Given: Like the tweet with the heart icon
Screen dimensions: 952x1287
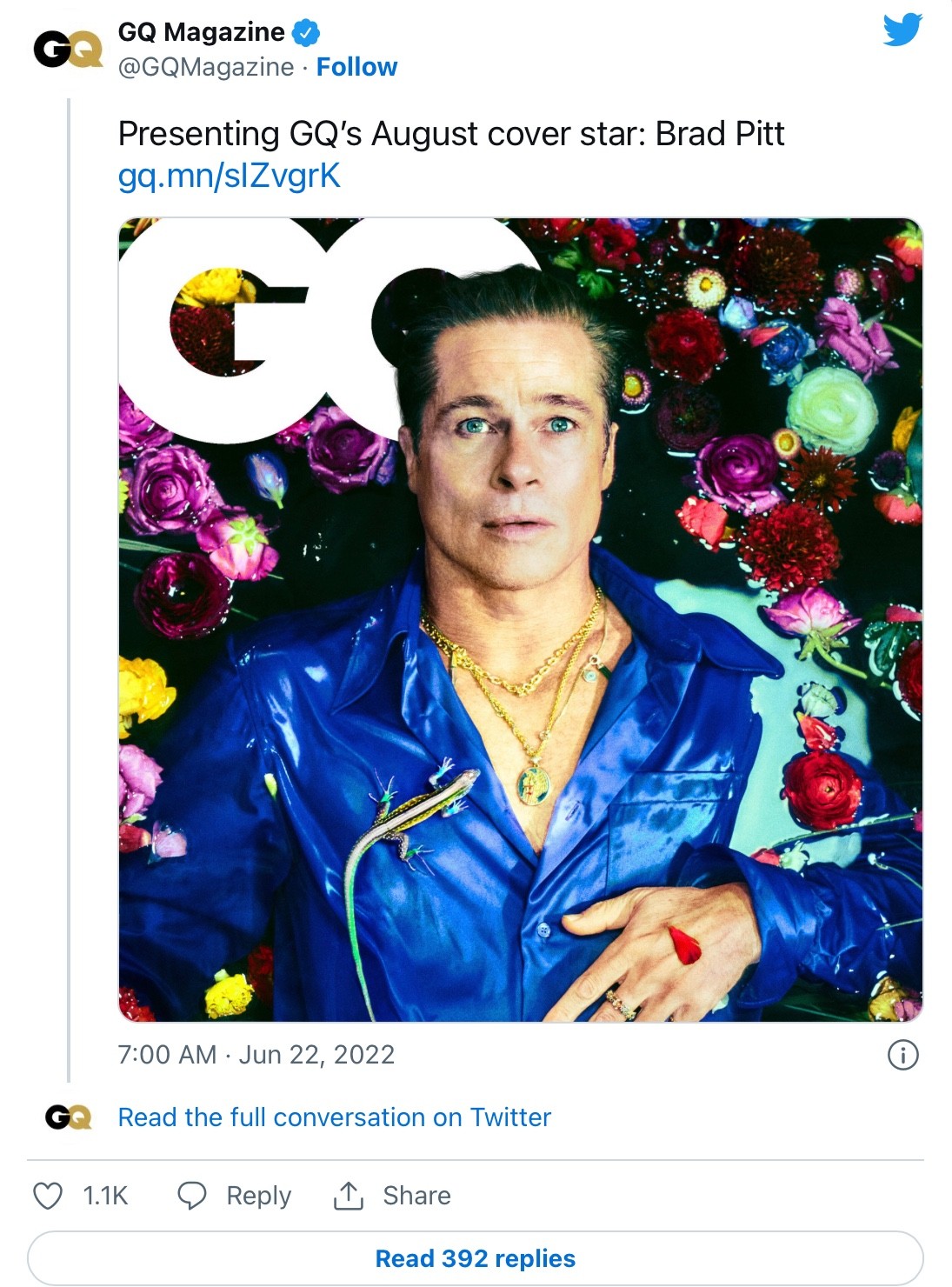Looking at the screenshot, I should click(x=48, y=1196).
